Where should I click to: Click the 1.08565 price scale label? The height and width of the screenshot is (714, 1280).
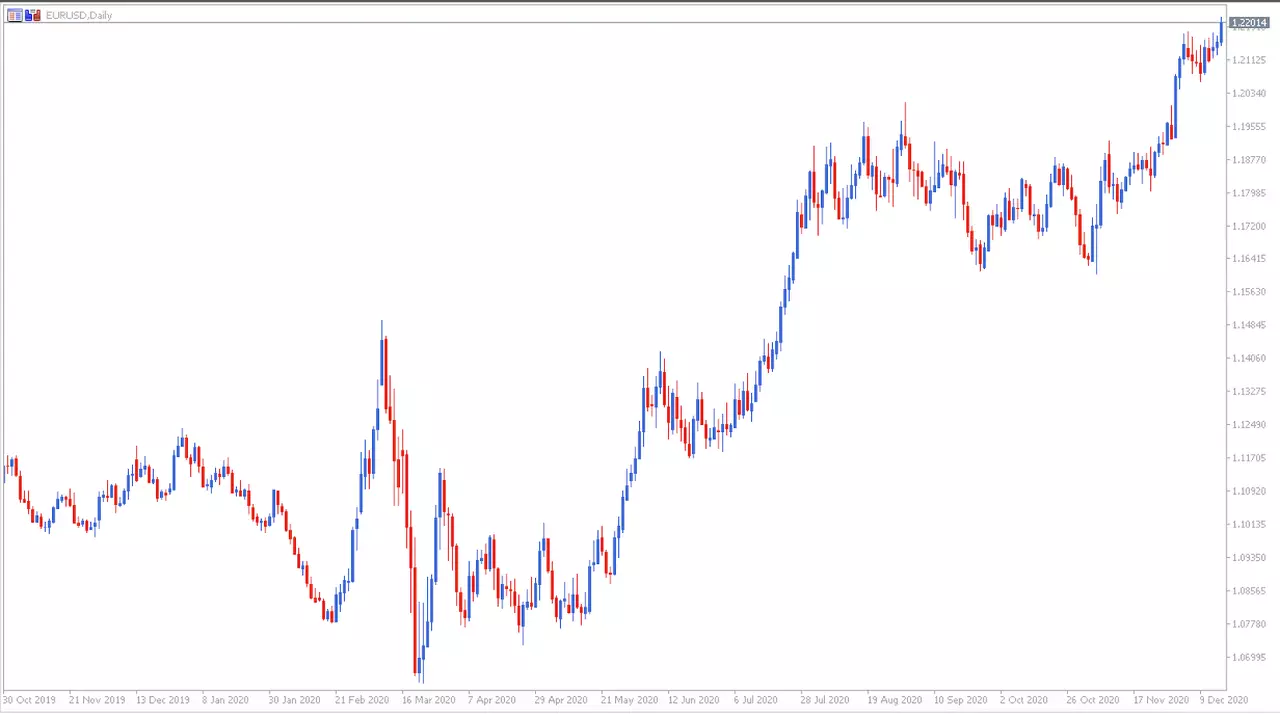pyautogui.click(x=1251, y=590)
